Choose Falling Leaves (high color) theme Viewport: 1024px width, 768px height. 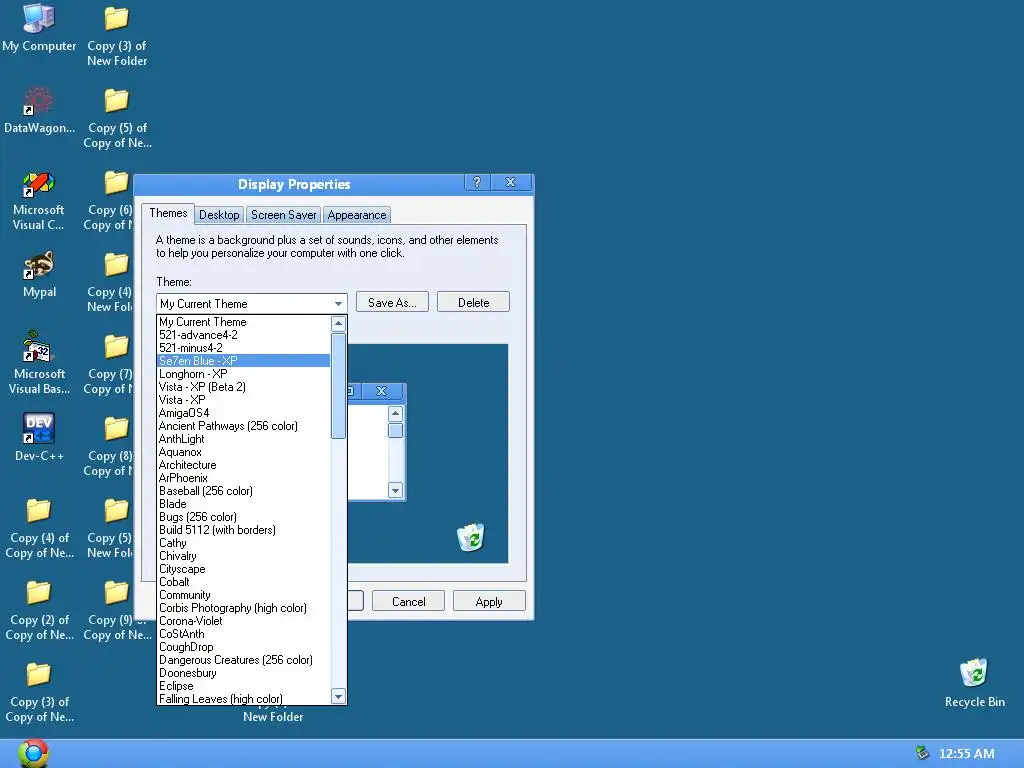[x=244, y=699]
